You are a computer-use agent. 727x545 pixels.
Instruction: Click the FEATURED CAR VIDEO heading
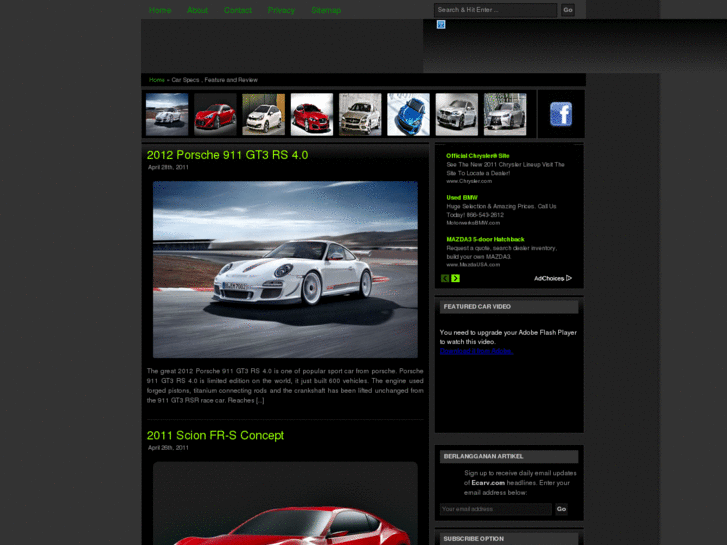pyautogui.click(x=477, y=307)
